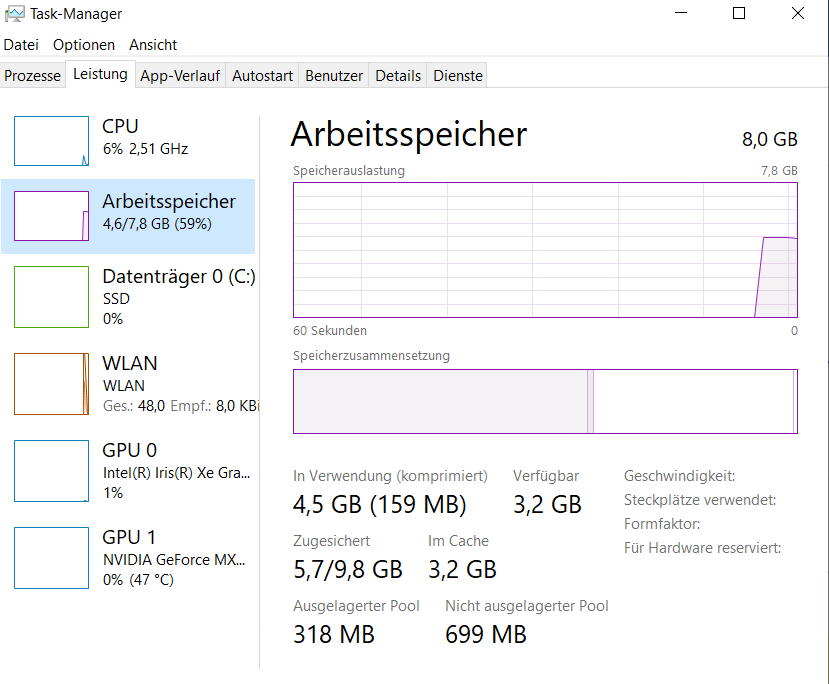Minimize the Task-Manager window
The image size is (829, 684).
point(681,14)
